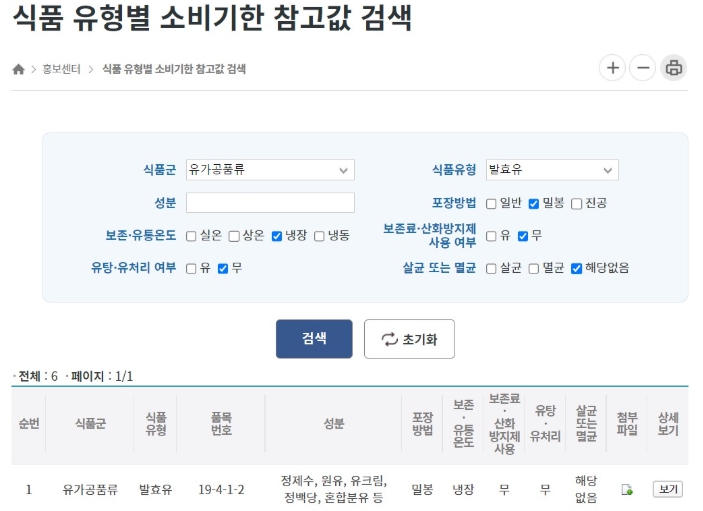Open the 식품군 dropdown showing 유가공품류
The image size is (703, 511).
click(270, 170)
